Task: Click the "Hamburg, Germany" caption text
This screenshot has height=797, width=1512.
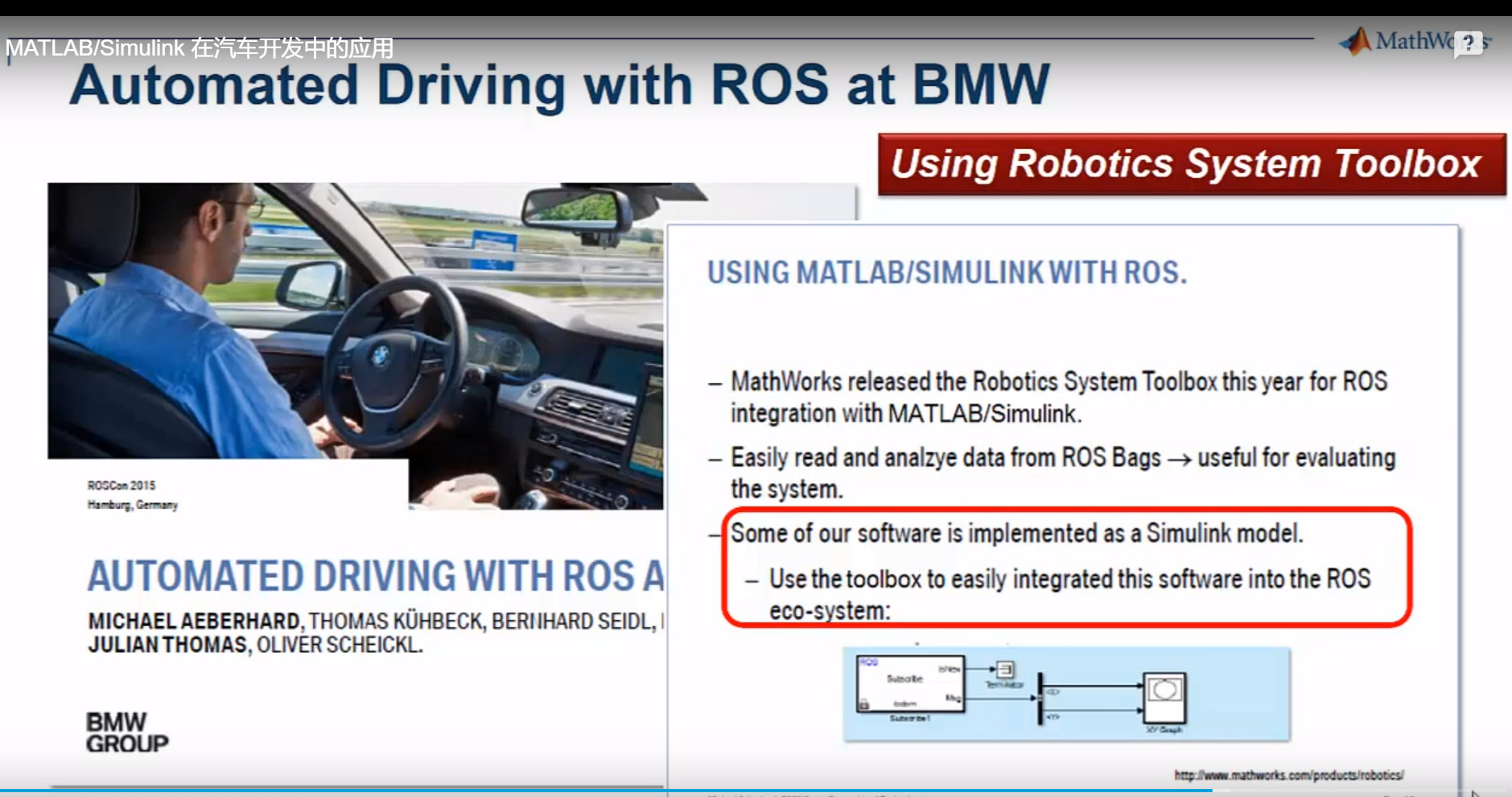Action: point(133,505)
